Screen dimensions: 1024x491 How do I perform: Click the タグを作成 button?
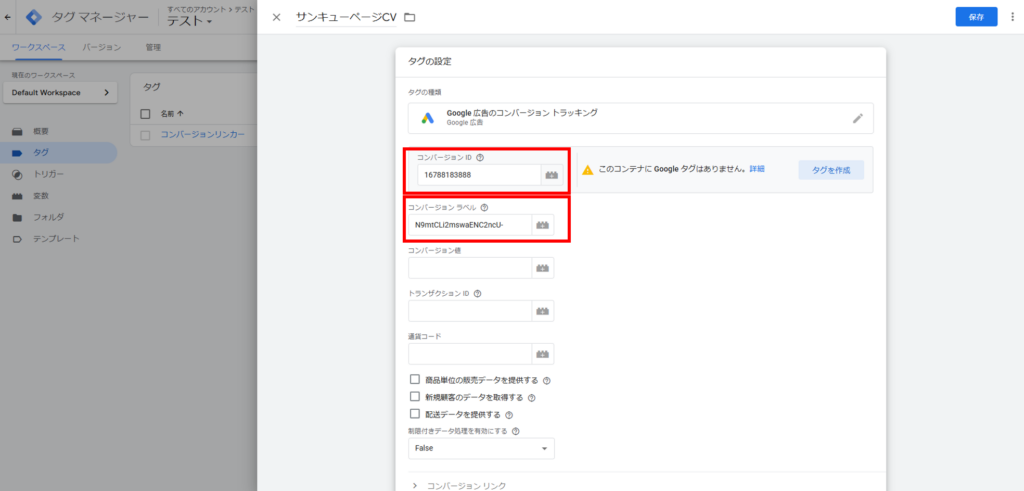[x=831, y=170]
